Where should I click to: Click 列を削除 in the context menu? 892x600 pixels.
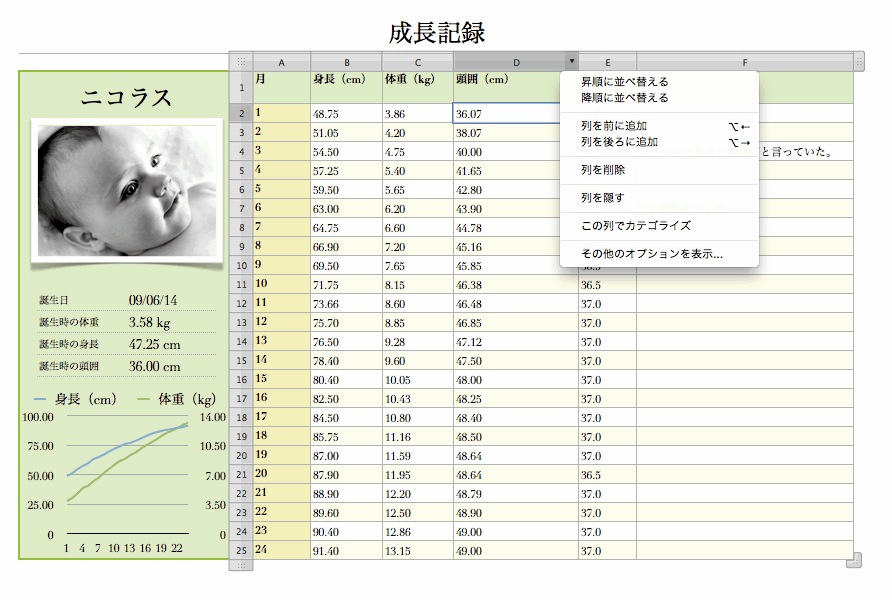pyautogui.click(x=659, y=170)
